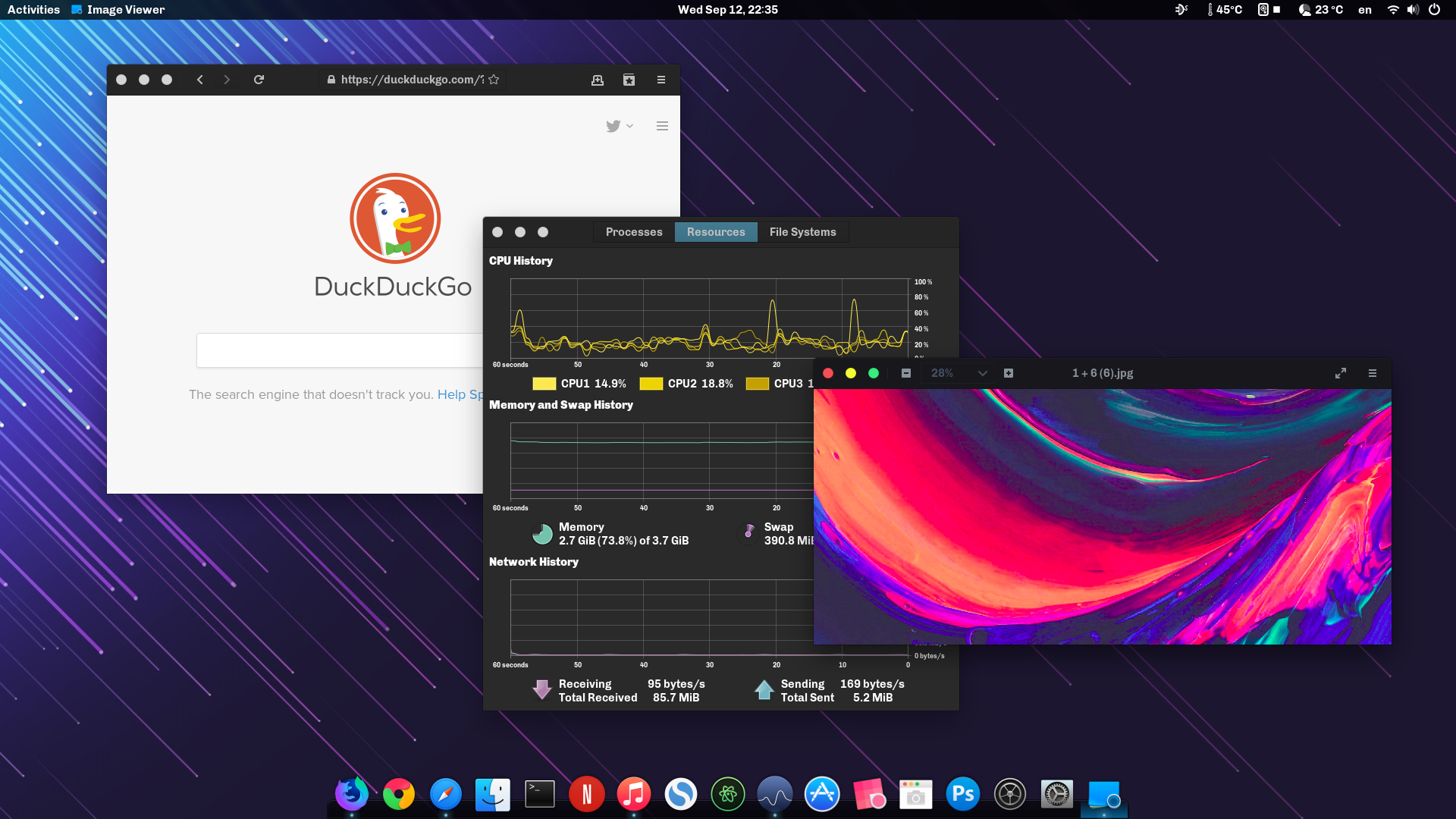Follow the Help Spread link on DuckDuckGo

pyautogui.click(x=460, y=394)
